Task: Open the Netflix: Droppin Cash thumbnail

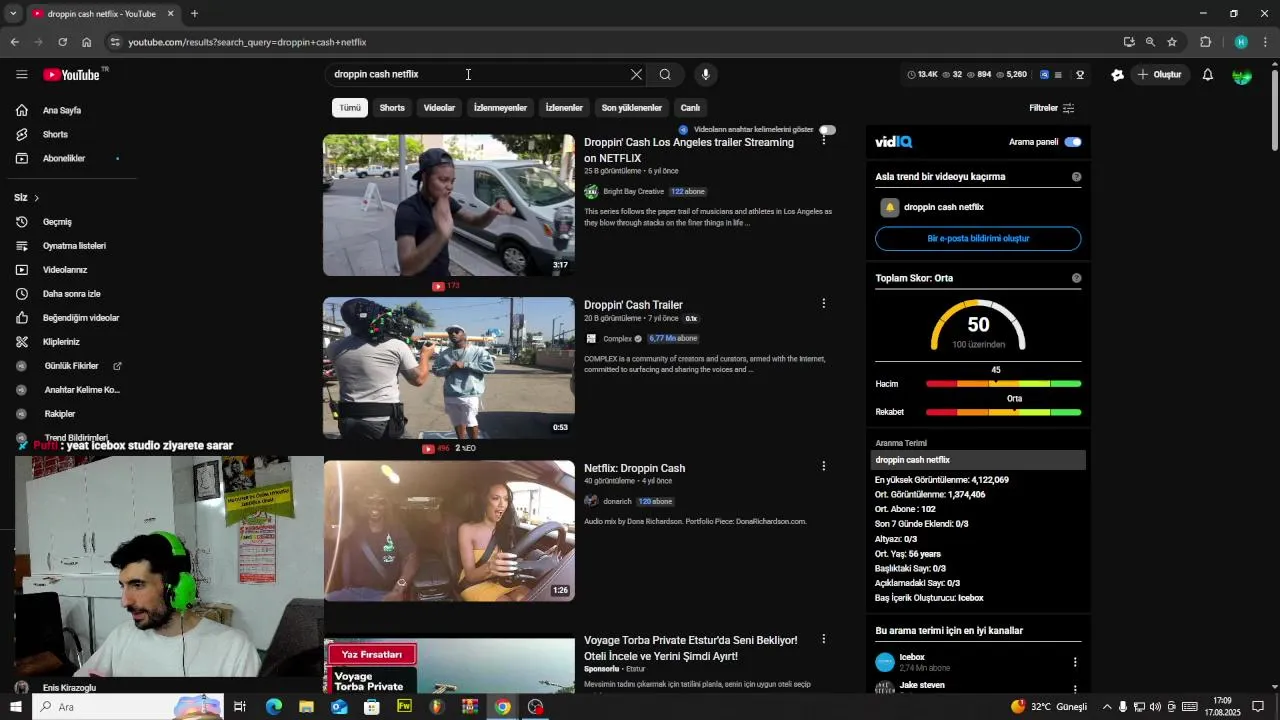Action: [x=449, y=531]
